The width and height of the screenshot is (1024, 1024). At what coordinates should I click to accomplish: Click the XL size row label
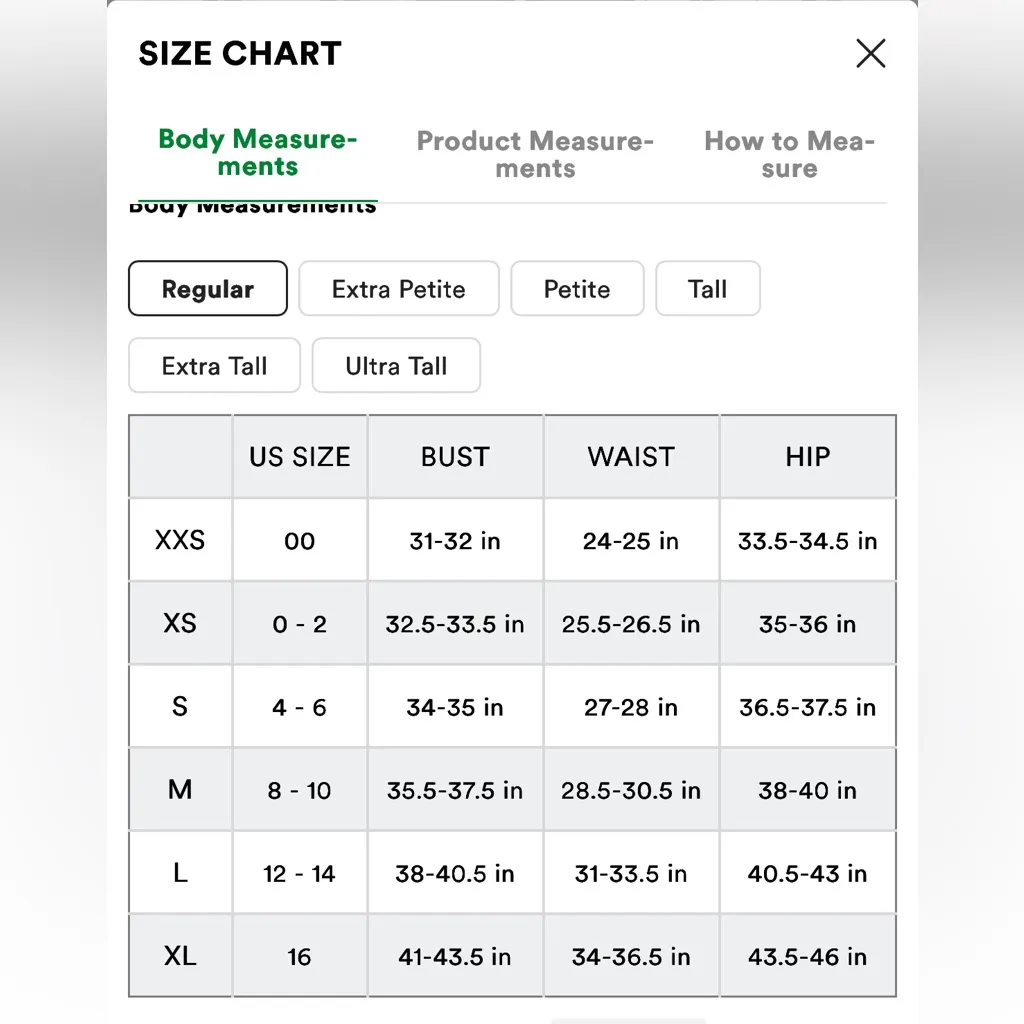(180, 956)
